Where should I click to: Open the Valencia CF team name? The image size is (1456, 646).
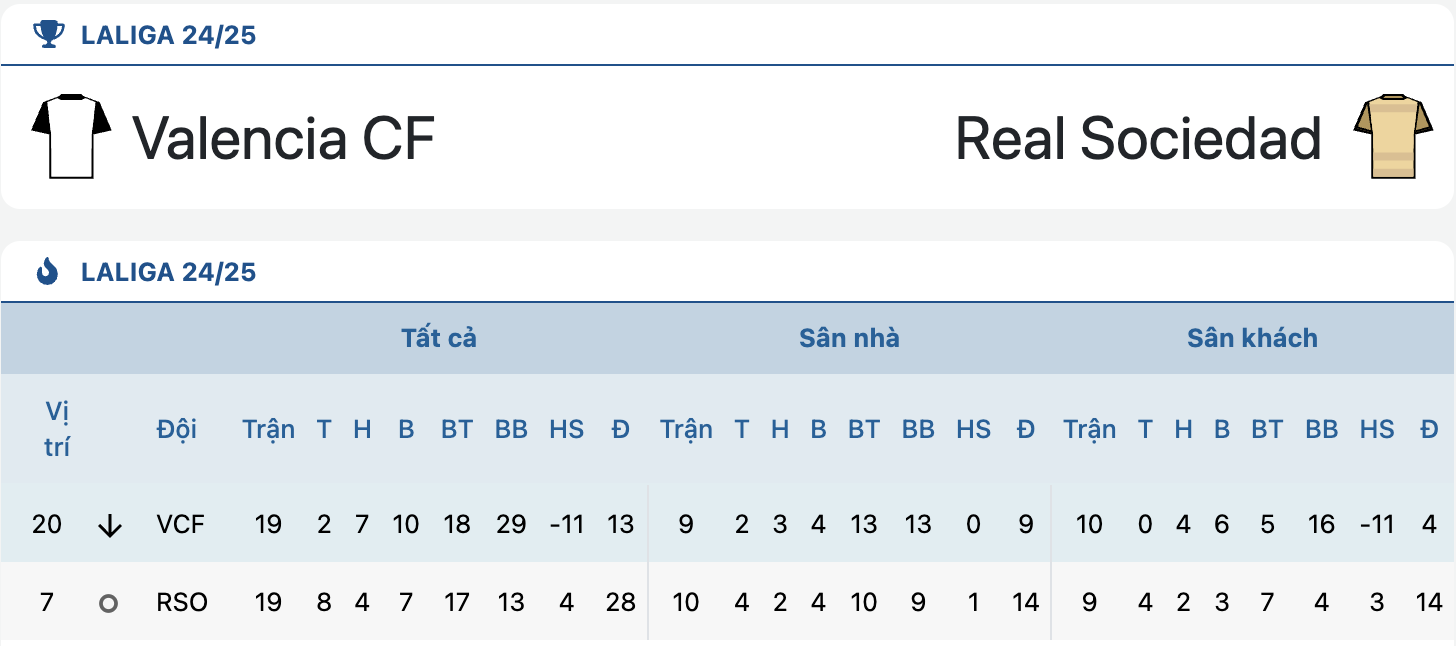pyautogui.click(x=284, y=138)
